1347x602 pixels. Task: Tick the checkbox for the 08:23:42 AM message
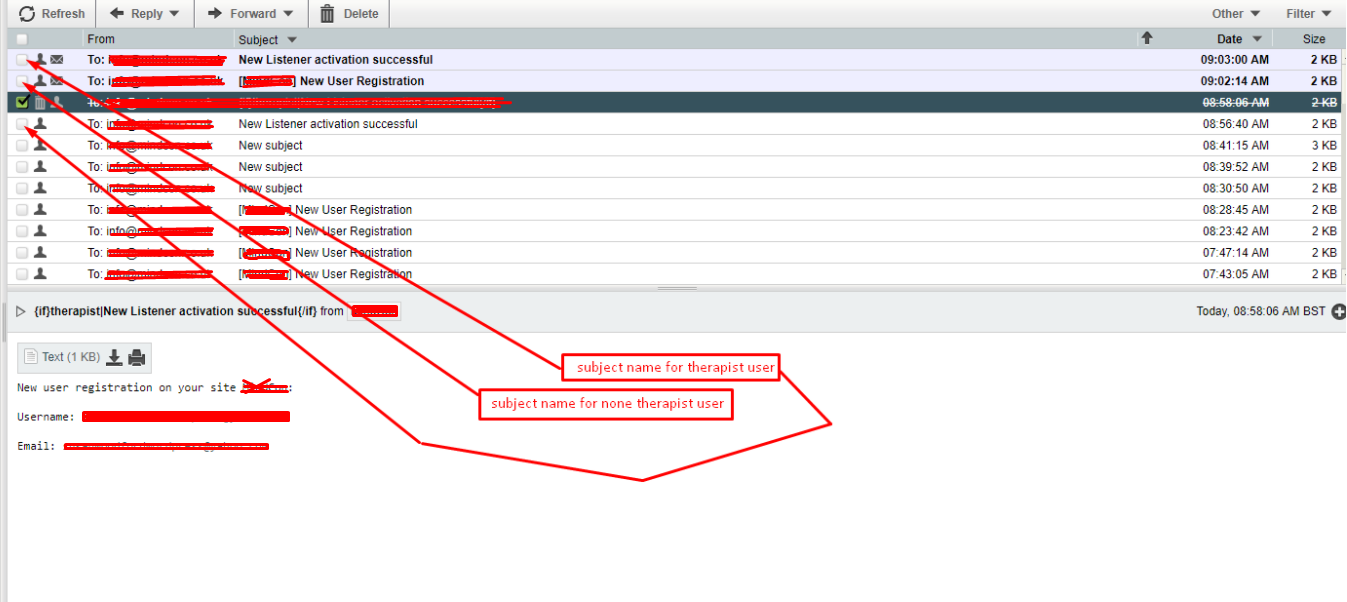point(22,231)
